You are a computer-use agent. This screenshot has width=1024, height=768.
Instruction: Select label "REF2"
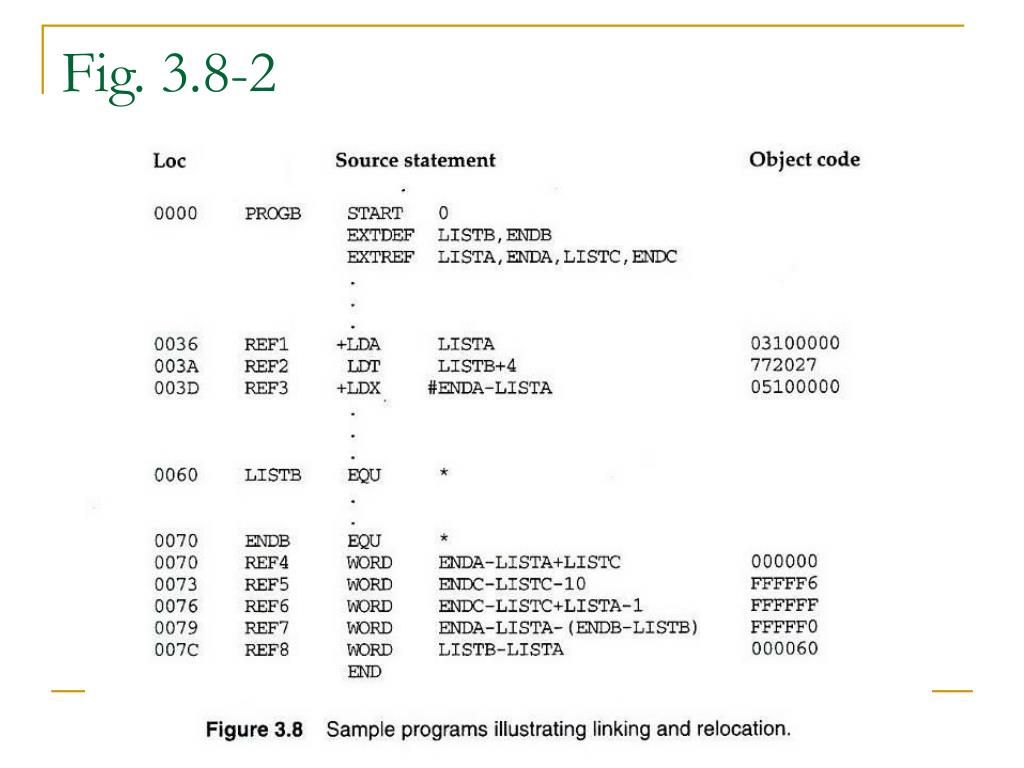click(x=266, y=366)
